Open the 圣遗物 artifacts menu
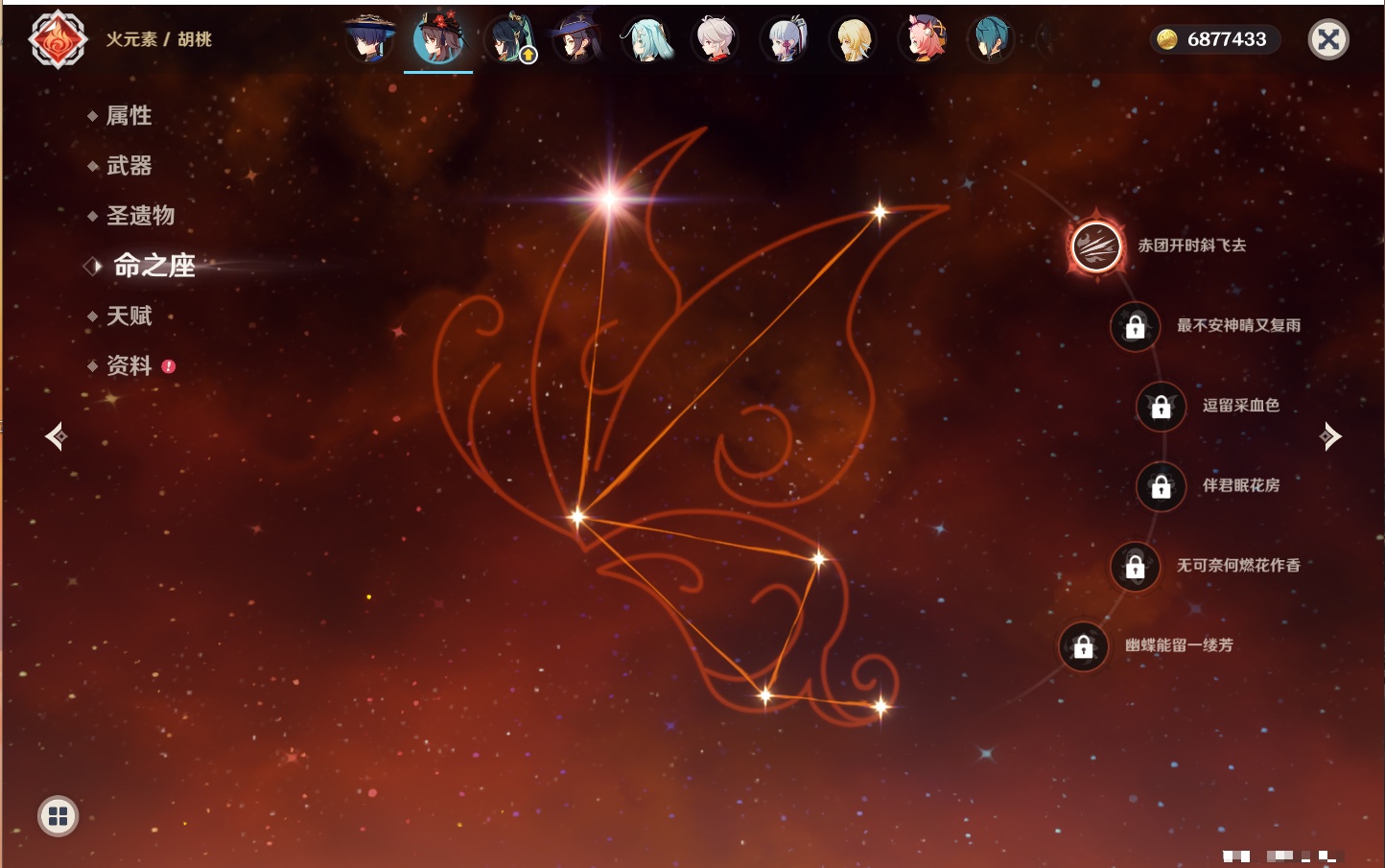Viewport: 1385px width, 868px height. click(x=140, y=216)
